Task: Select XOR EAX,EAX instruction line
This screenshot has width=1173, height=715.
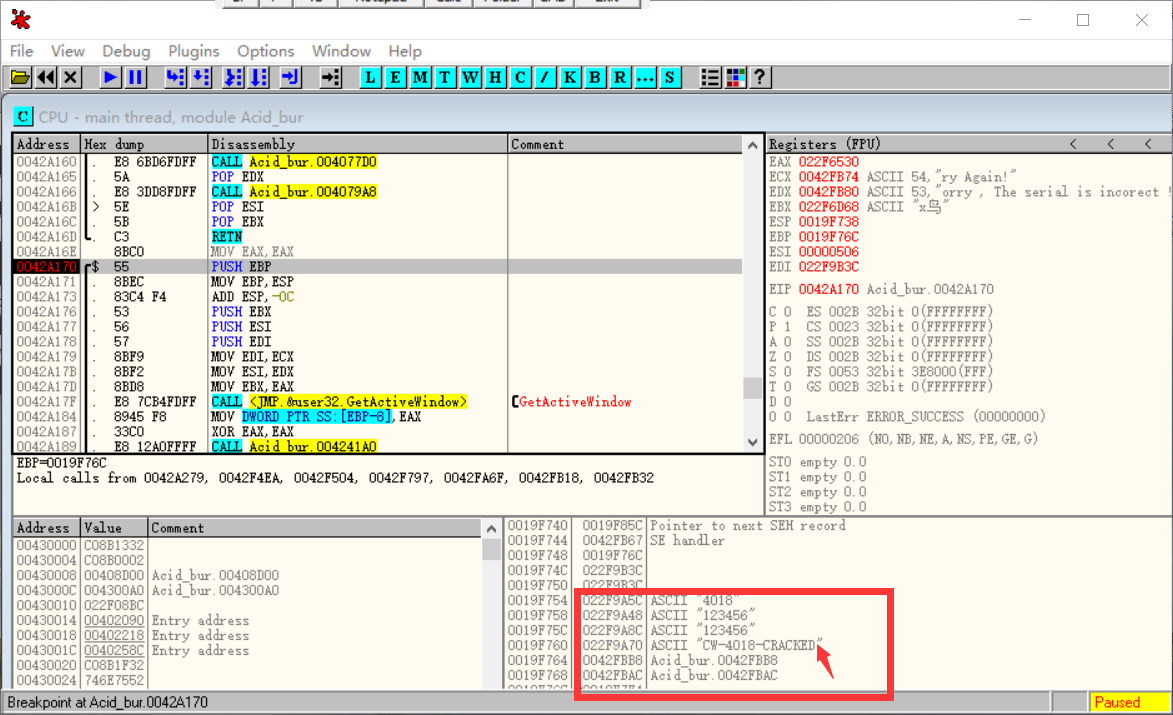Action: (x=378, y=431)
